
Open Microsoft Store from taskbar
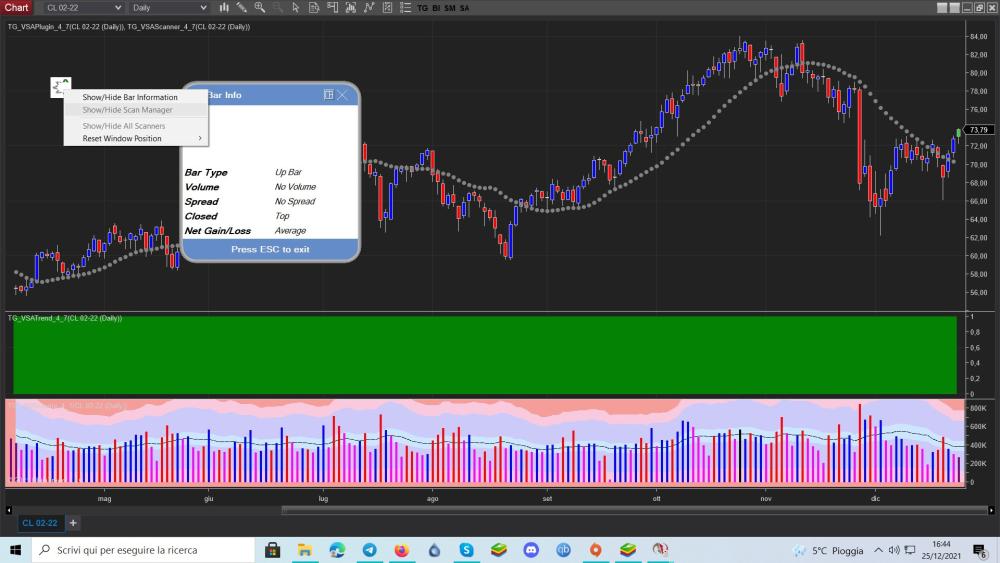point(272,550)
